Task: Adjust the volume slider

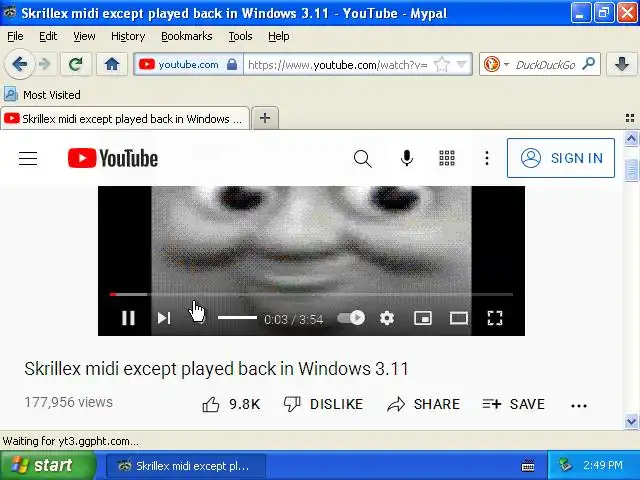Action: (x=237, y=318)
